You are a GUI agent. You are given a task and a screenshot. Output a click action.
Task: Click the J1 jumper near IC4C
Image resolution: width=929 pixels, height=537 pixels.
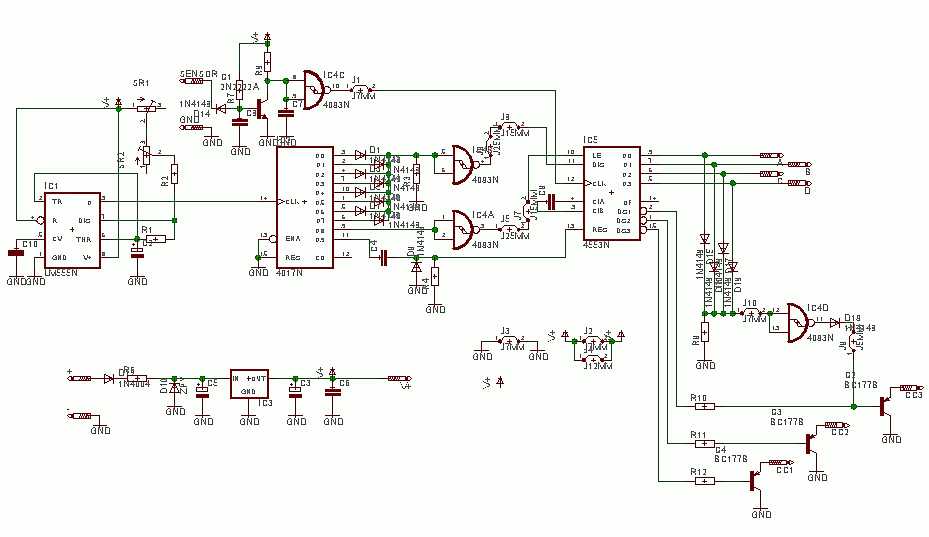click(362, 88)
